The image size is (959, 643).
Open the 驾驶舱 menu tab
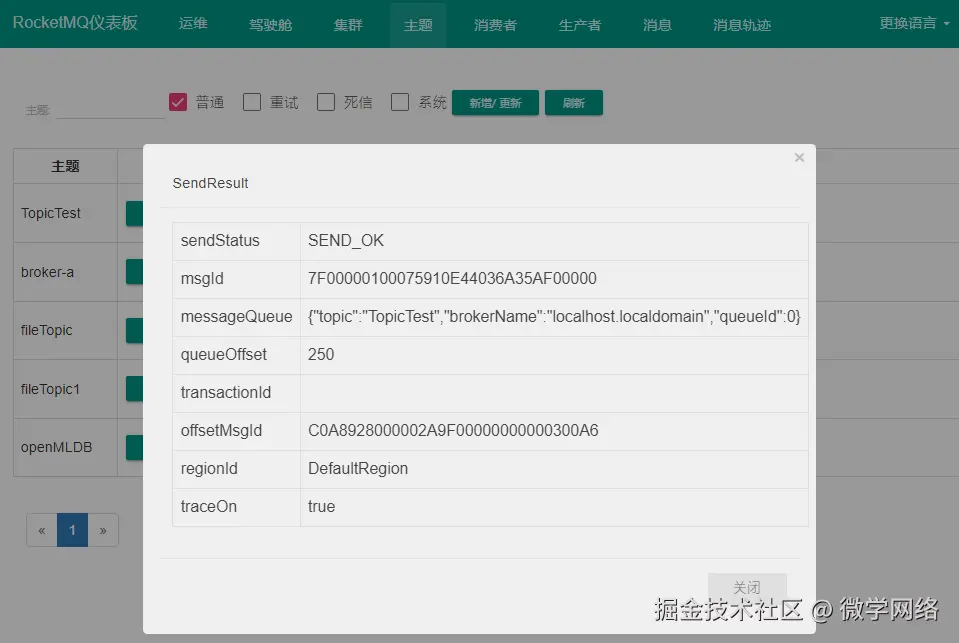pos(270,24)
